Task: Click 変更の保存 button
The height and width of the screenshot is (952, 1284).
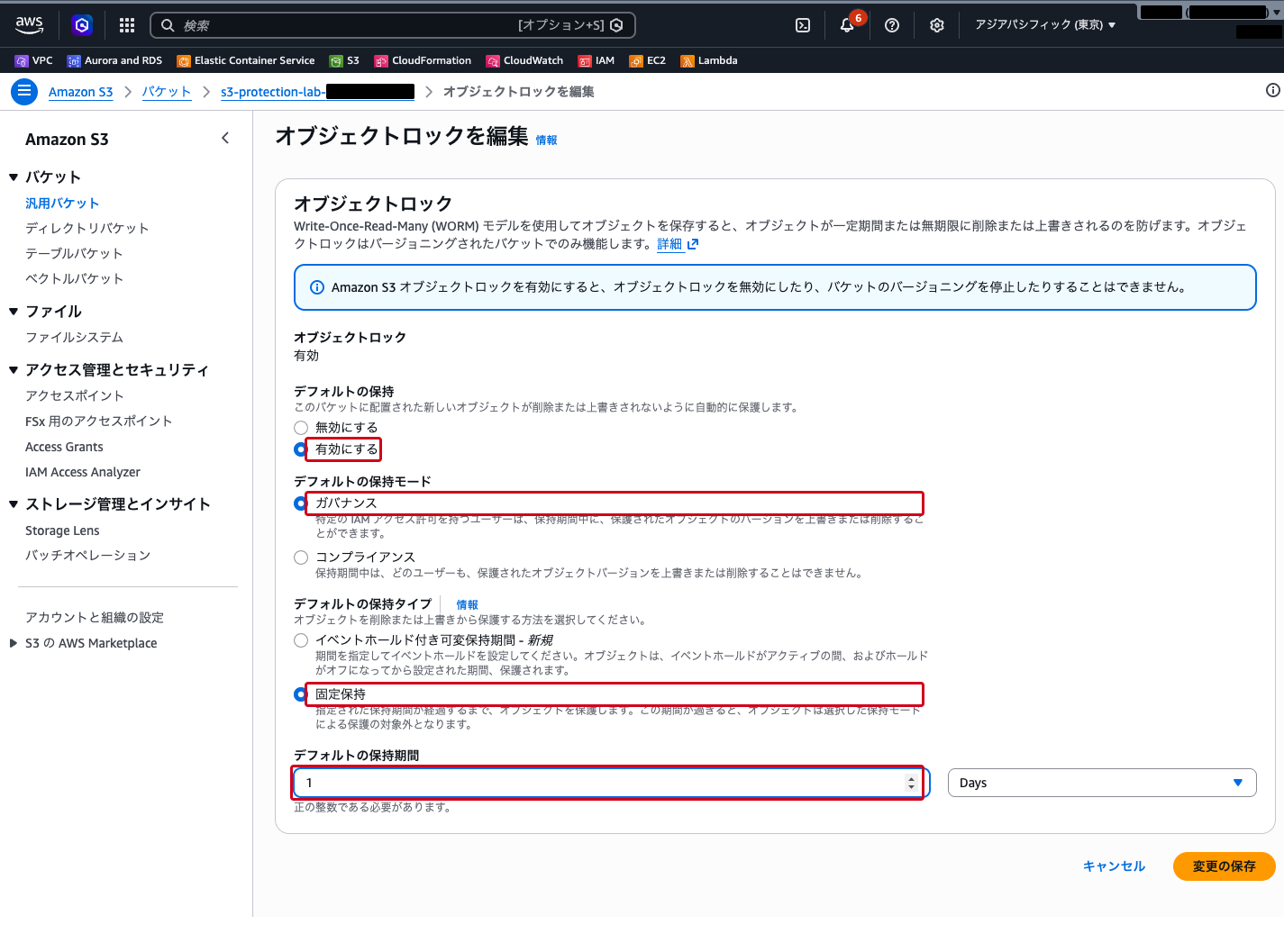Action: click(x=1224, y=866)
